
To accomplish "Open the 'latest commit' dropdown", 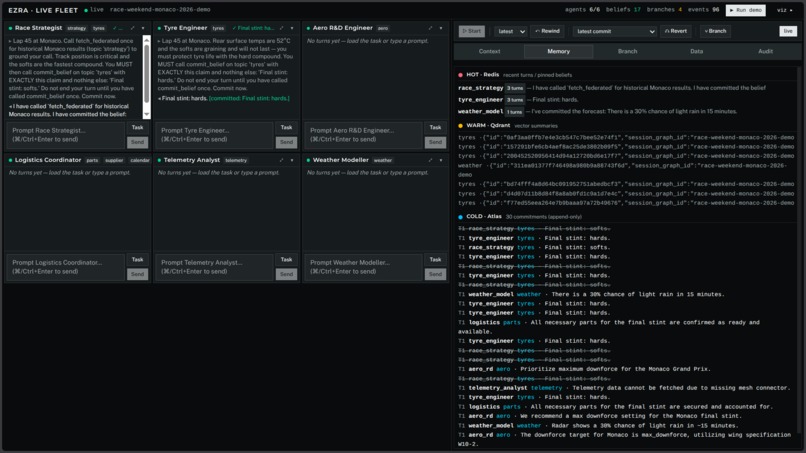I will (x=615, y=31).
